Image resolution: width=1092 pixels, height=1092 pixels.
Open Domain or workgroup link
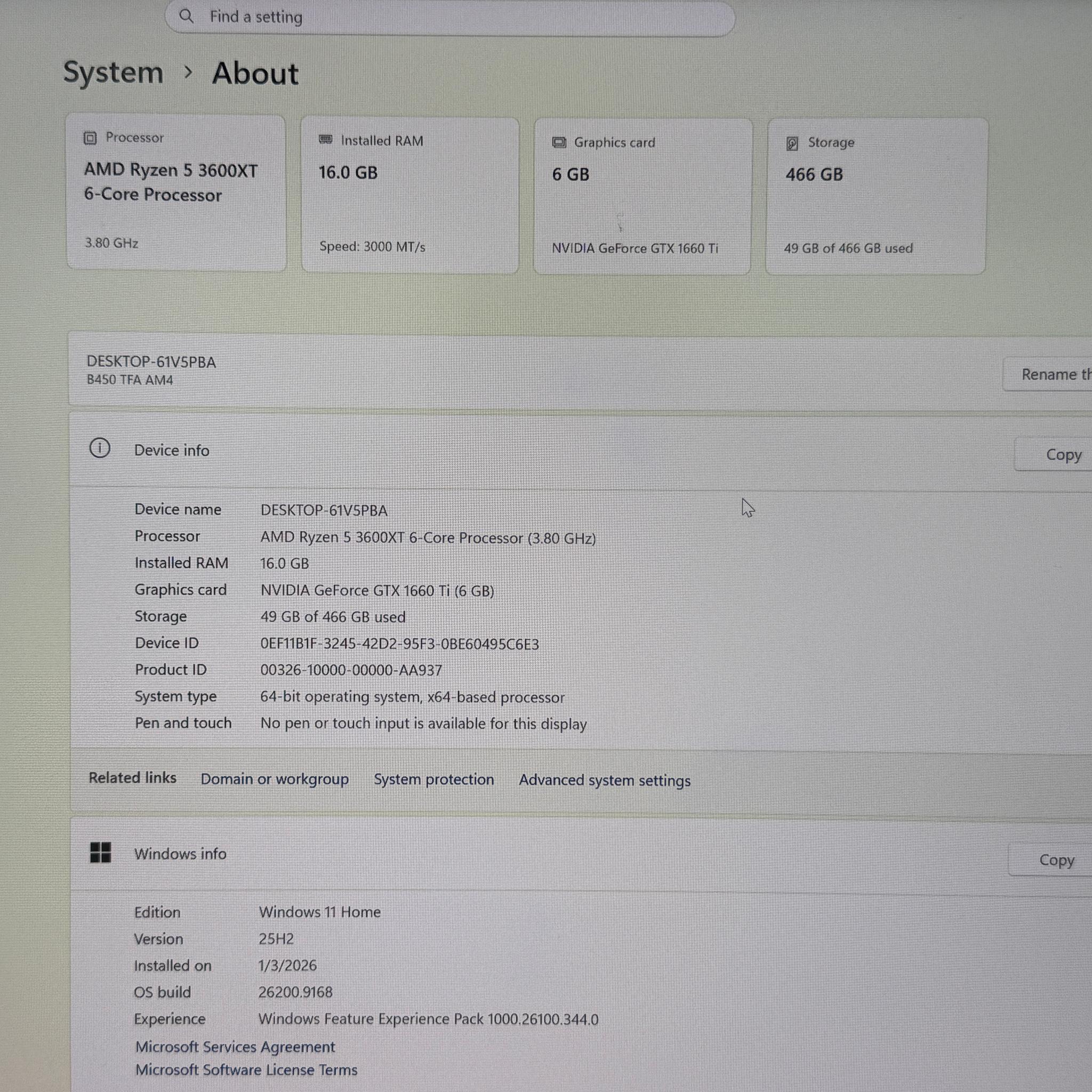275,779
